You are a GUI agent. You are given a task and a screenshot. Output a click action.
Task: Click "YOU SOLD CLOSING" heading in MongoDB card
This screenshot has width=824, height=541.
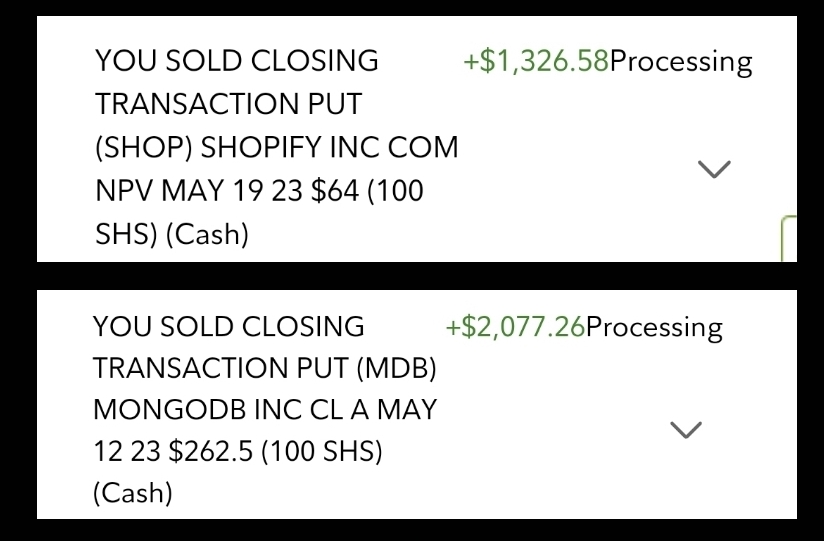(x=229, y=327)
